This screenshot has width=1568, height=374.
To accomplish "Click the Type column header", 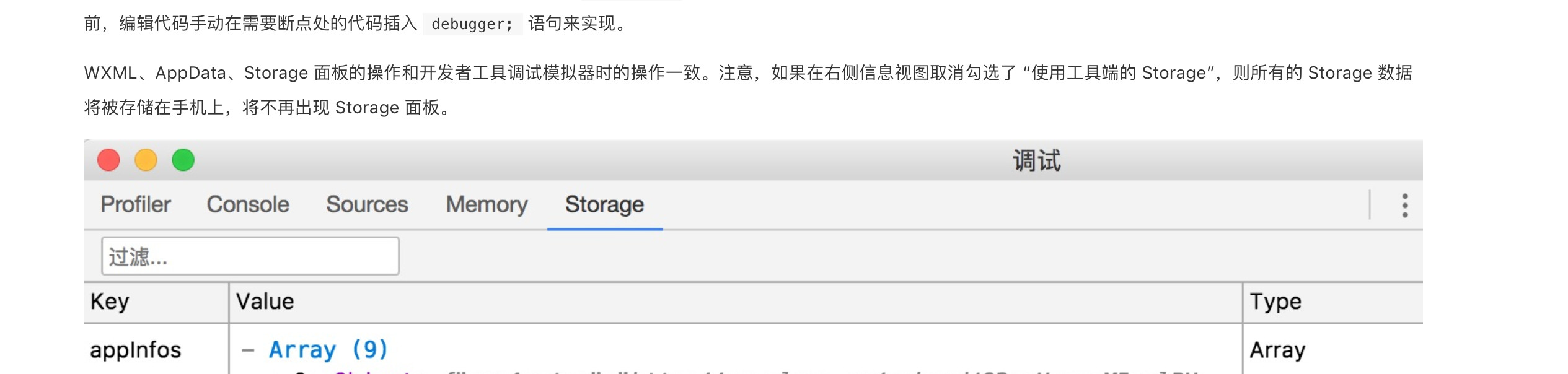I will [x=1333, y=302].
